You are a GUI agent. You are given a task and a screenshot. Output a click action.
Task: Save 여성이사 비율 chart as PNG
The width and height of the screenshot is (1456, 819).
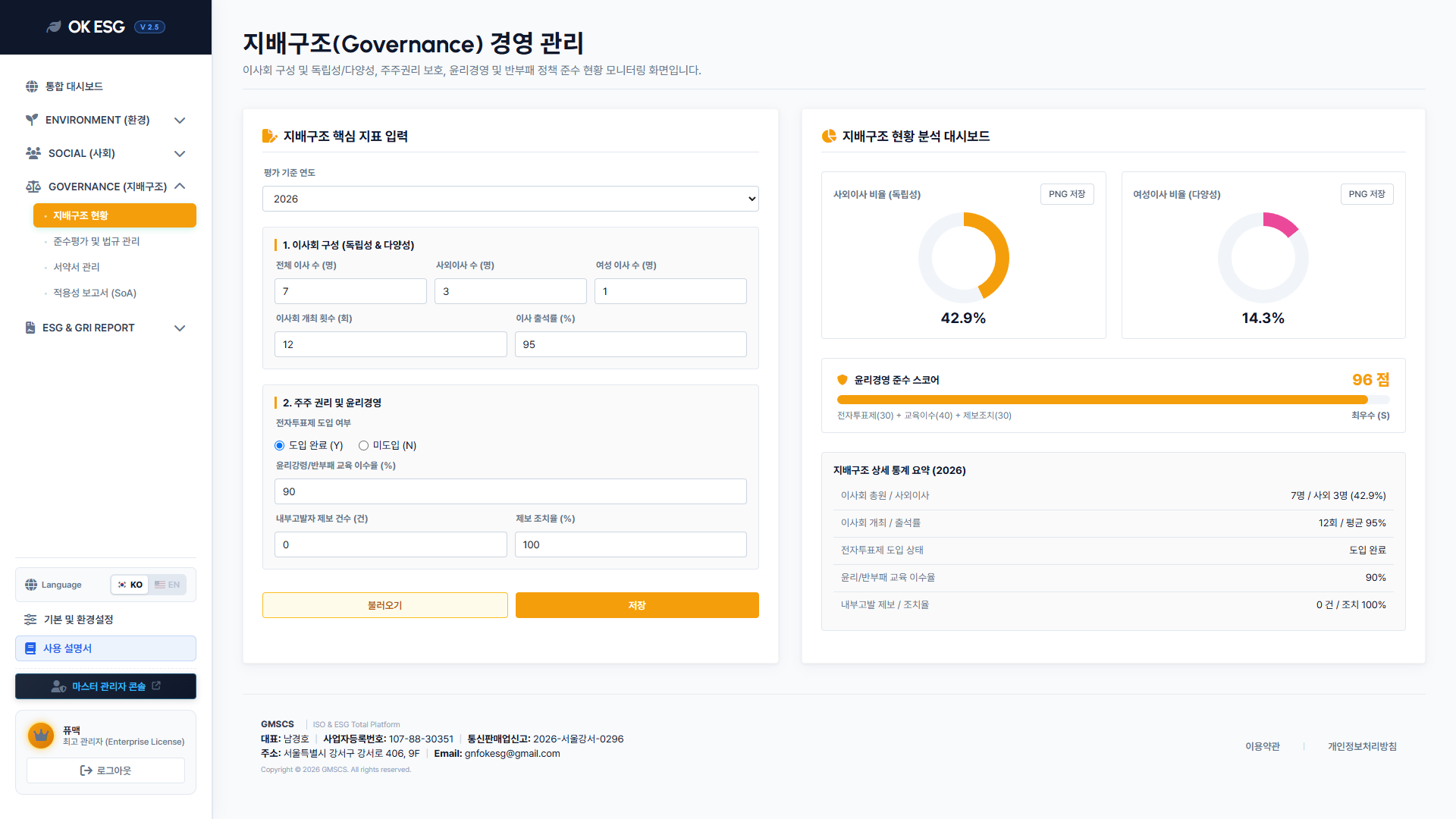(x=1367, y=194)
